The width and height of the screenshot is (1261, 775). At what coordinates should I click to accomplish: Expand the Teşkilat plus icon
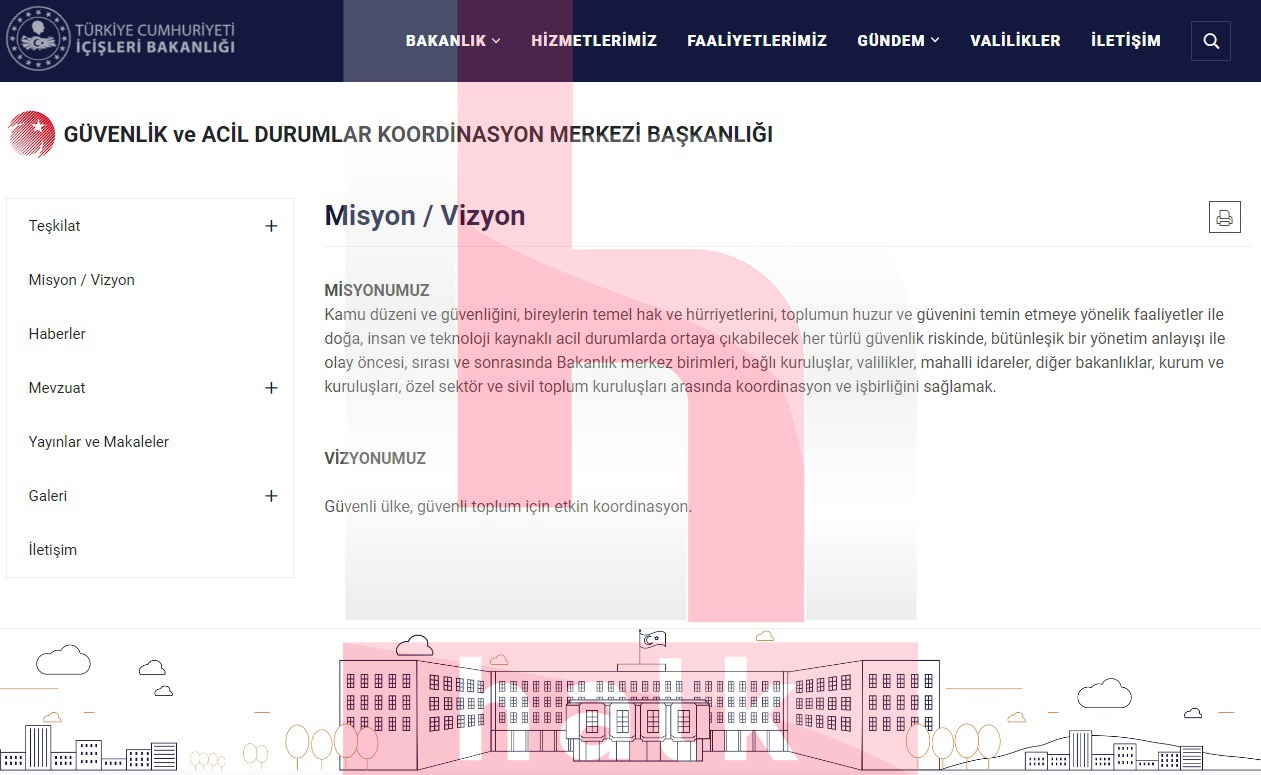[x=271, y=226]
